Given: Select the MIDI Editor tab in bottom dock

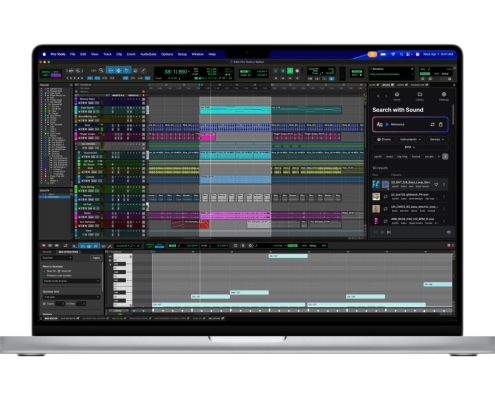Looking at the screenshot, I should coord(51,319).
